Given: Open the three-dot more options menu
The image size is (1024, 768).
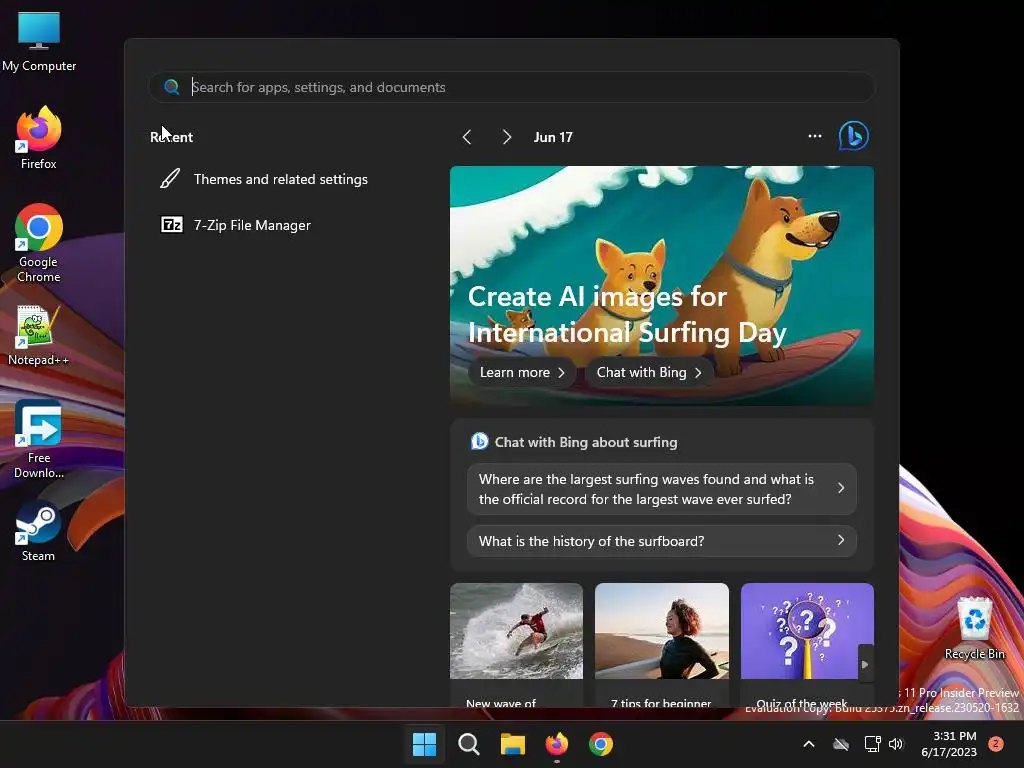Looking at the screenshot, I should point(814,136).
